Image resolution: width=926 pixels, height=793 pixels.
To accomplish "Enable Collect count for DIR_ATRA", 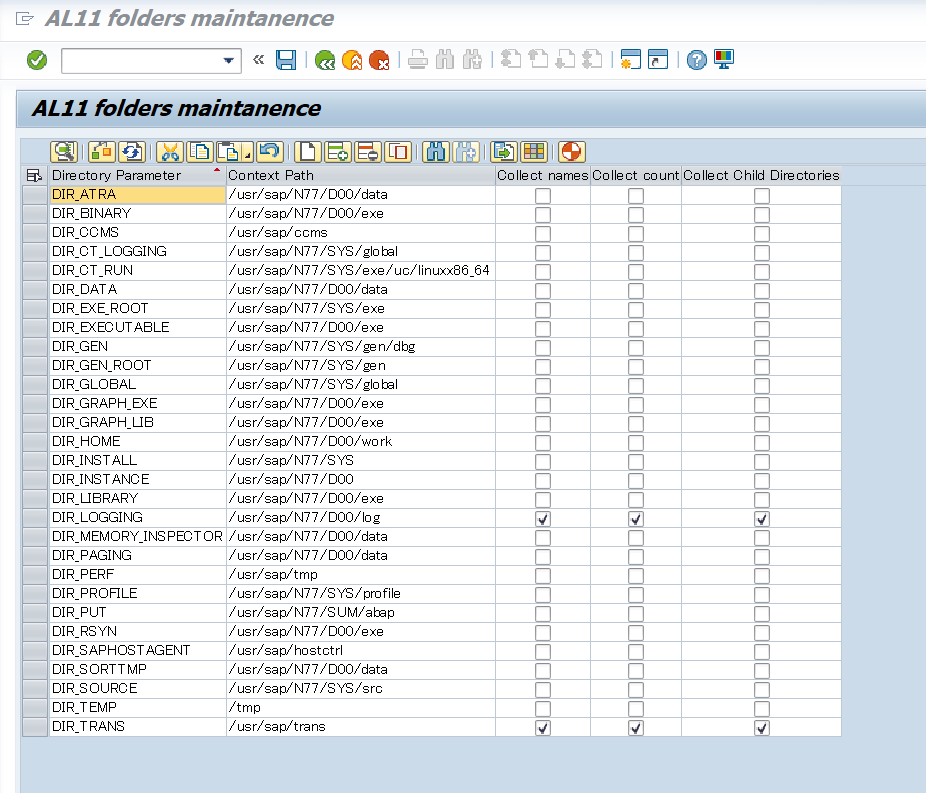I will coord(636,196).
